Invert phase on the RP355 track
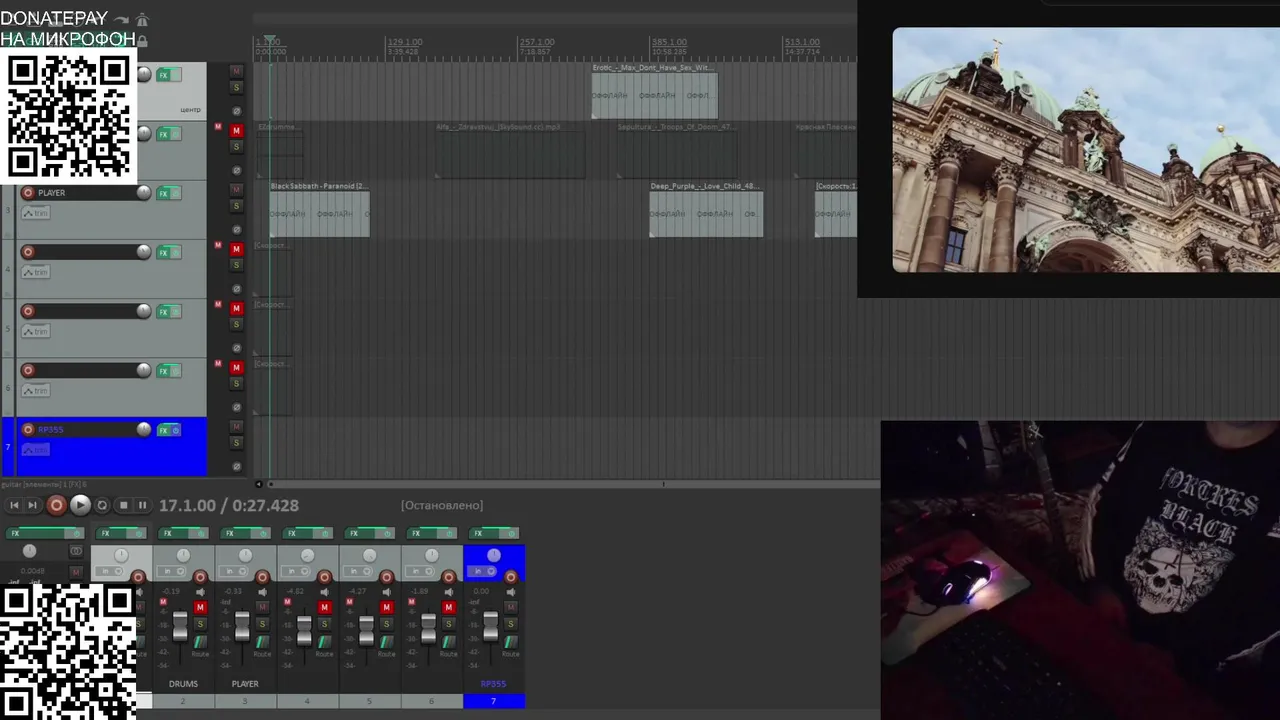1280x720 pixels. coord(237,467)
